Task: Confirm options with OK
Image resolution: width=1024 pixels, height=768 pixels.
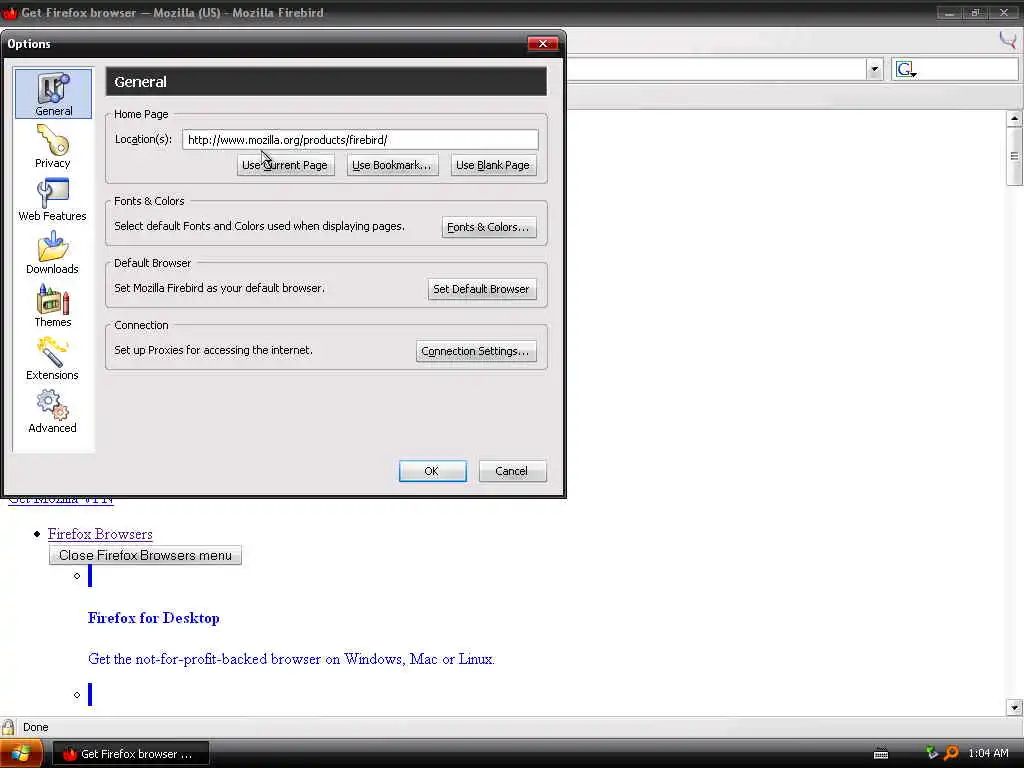Action: click(432, 471)
